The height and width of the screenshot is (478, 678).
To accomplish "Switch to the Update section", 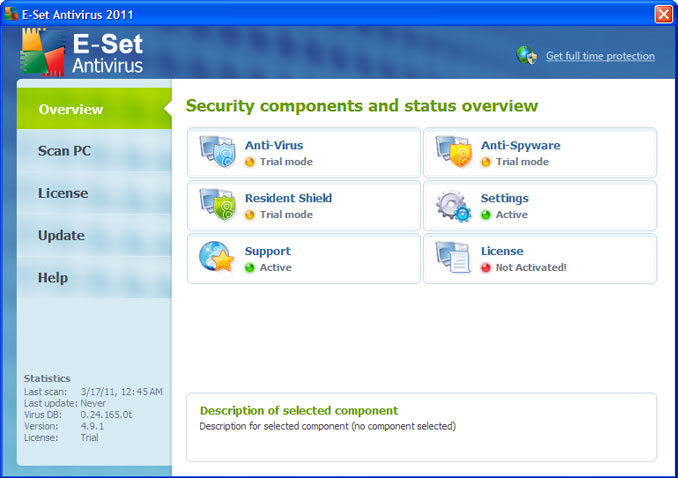I will [94, 236].
